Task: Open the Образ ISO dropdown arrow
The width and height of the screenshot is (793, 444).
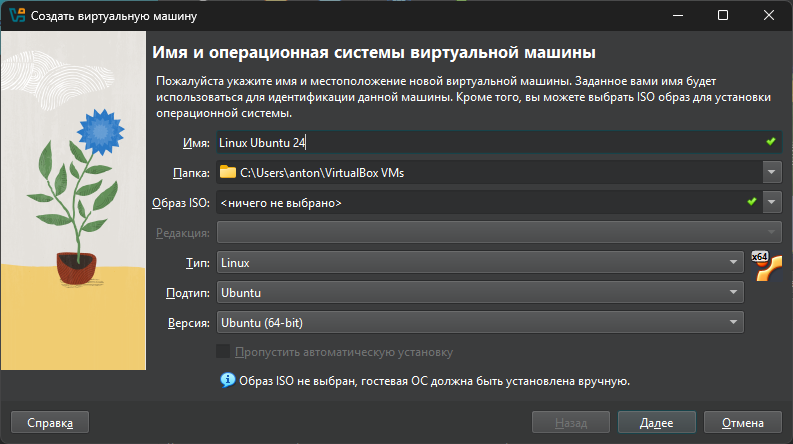Action: point(772,202)
